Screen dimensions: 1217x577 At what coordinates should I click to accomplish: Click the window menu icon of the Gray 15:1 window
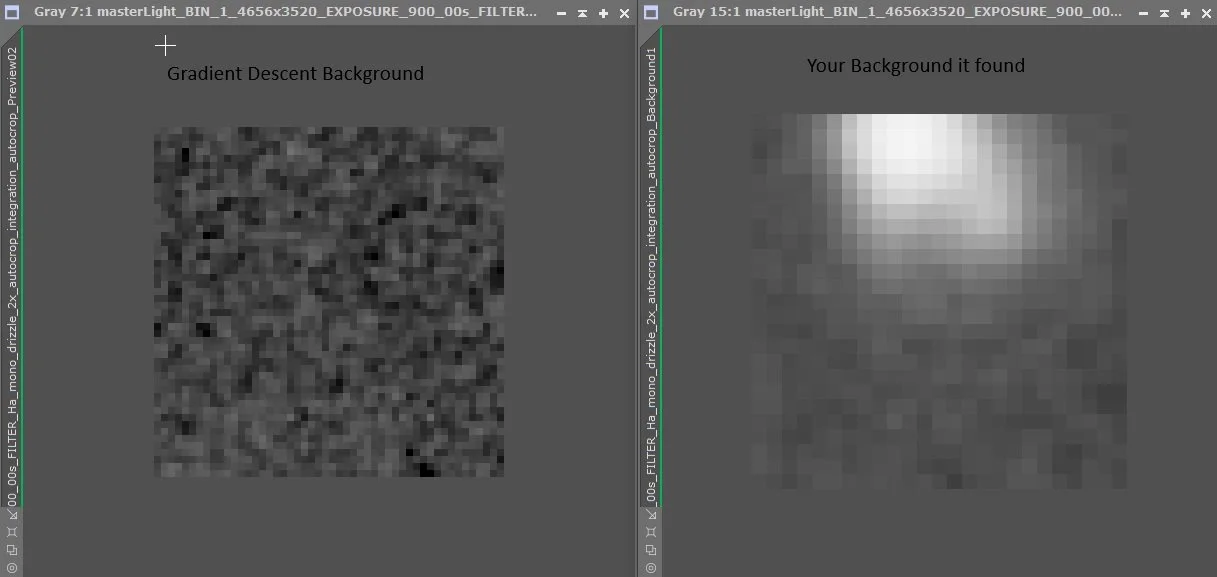coord(651,13)
